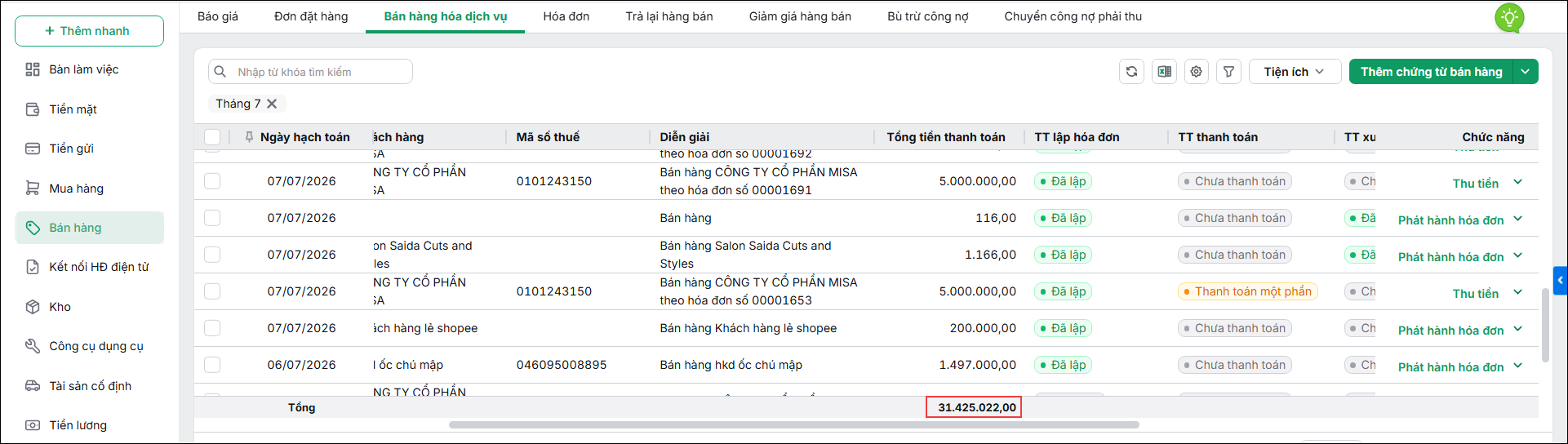Click tax code 046095008895
Image resolution: width=1568 pixels, height=444 pixels.
point(562,365)
